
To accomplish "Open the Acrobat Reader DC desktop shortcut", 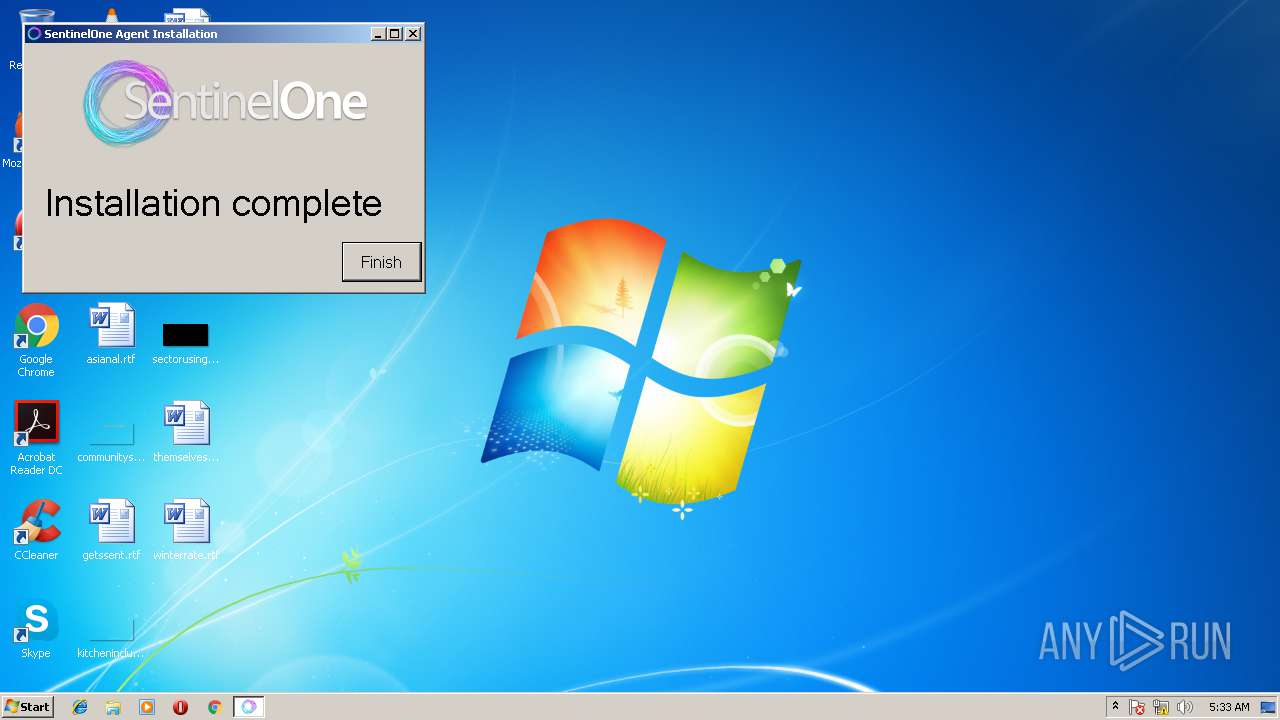I will coord(36,438).
